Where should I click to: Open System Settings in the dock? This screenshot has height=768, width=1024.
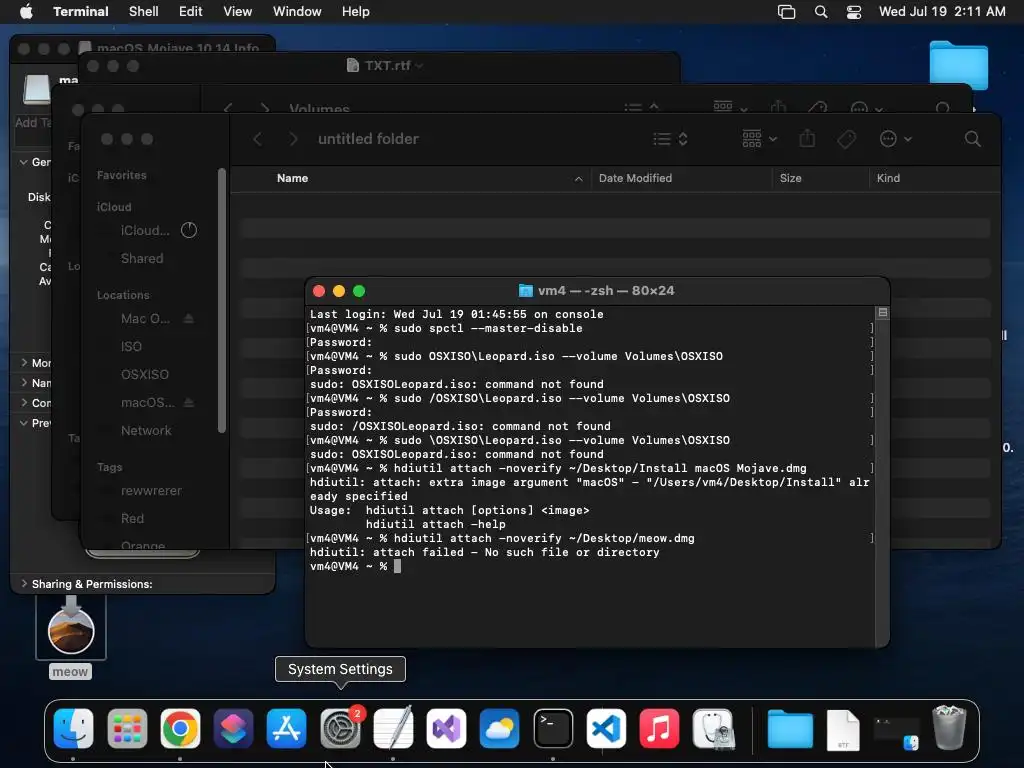pos(340,728)
